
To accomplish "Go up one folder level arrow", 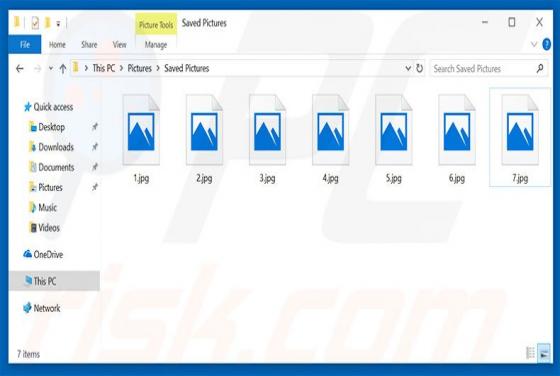I will tap(63, 68).
